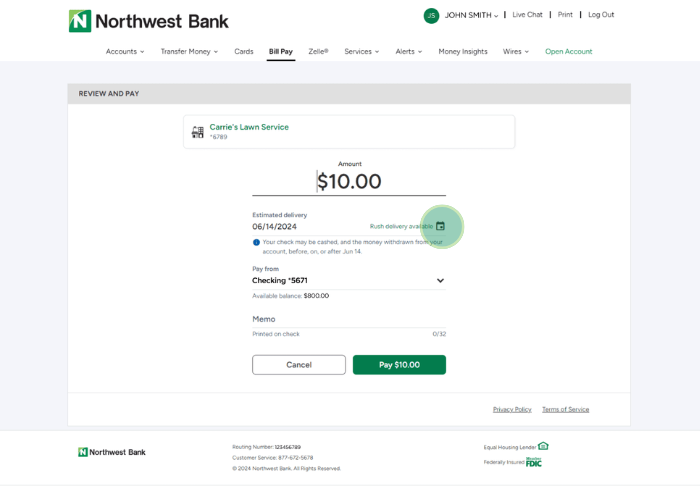Open the delivery date calendar icon

click(x=440, y=226)
